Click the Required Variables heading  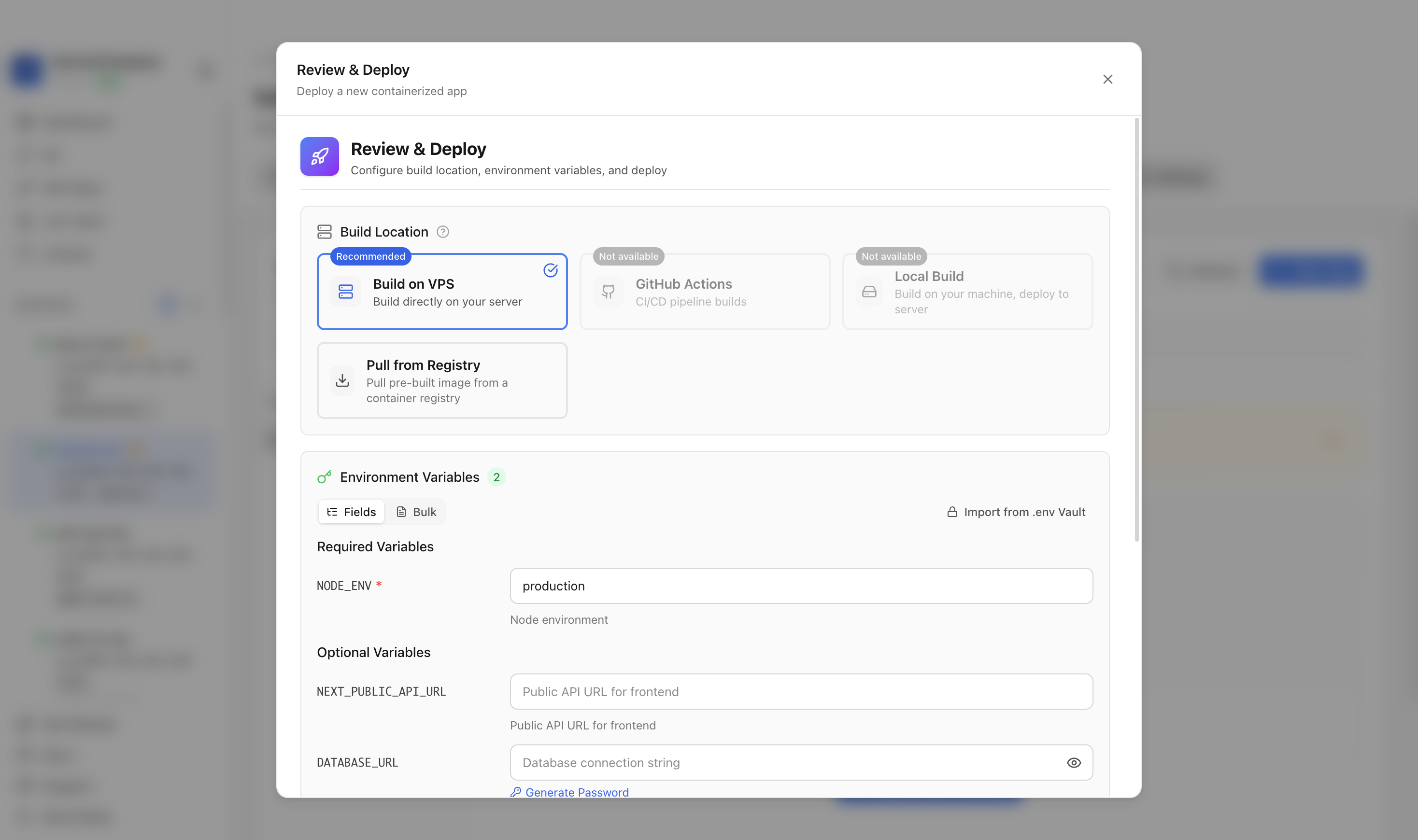click(375, 546)
